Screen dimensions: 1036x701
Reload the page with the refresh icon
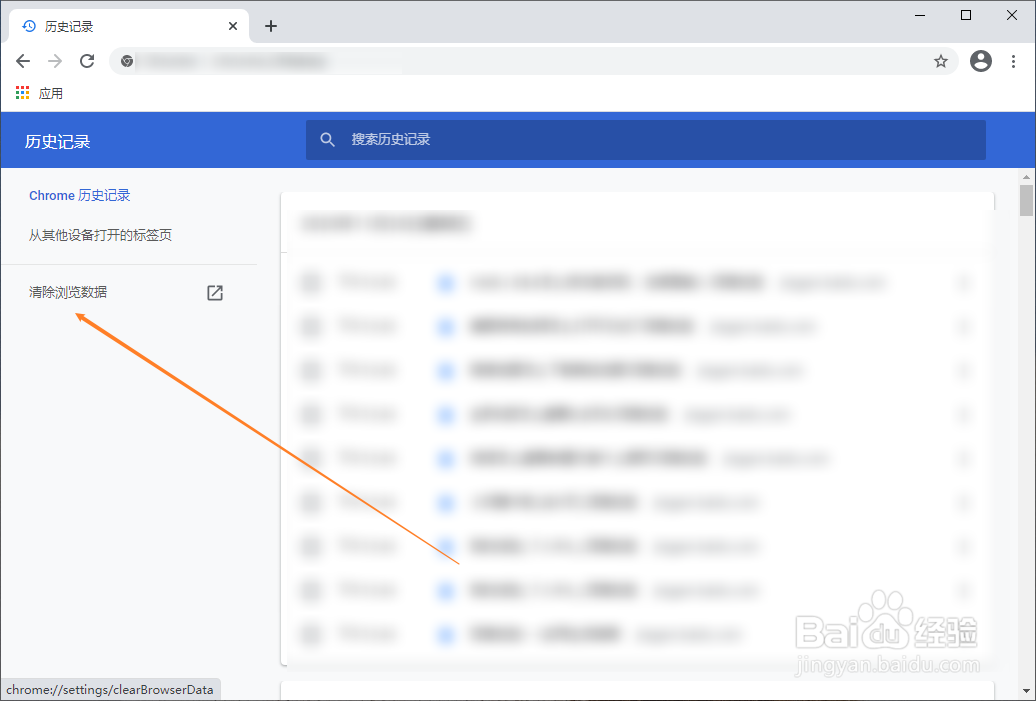(87, 61)
